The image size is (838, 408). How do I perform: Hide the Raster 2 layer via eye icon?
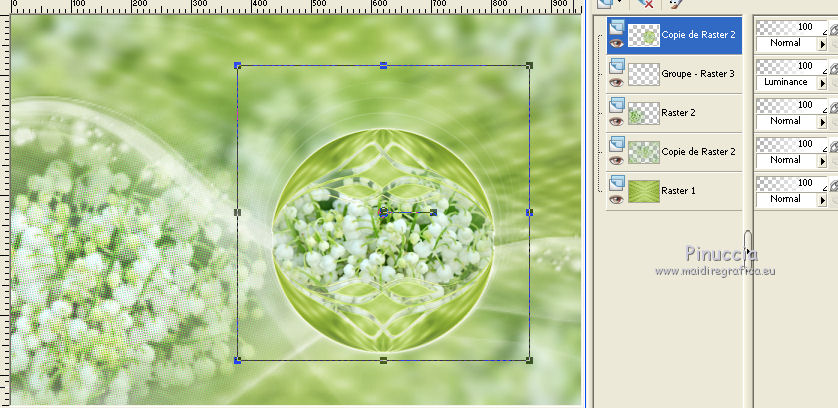(617, 121)
